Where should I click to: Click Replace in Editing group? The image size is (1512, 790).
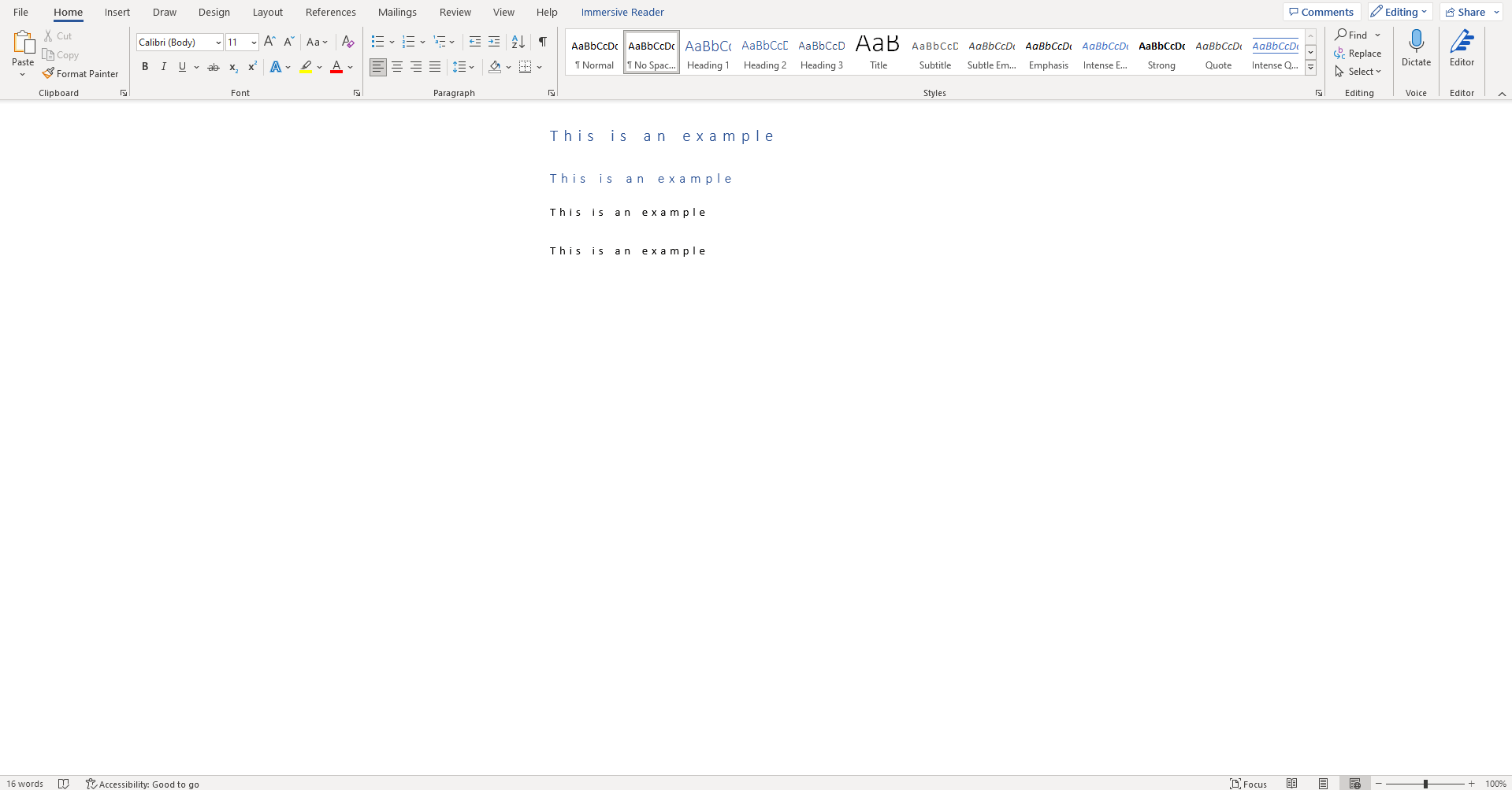tap(1358, 53)
